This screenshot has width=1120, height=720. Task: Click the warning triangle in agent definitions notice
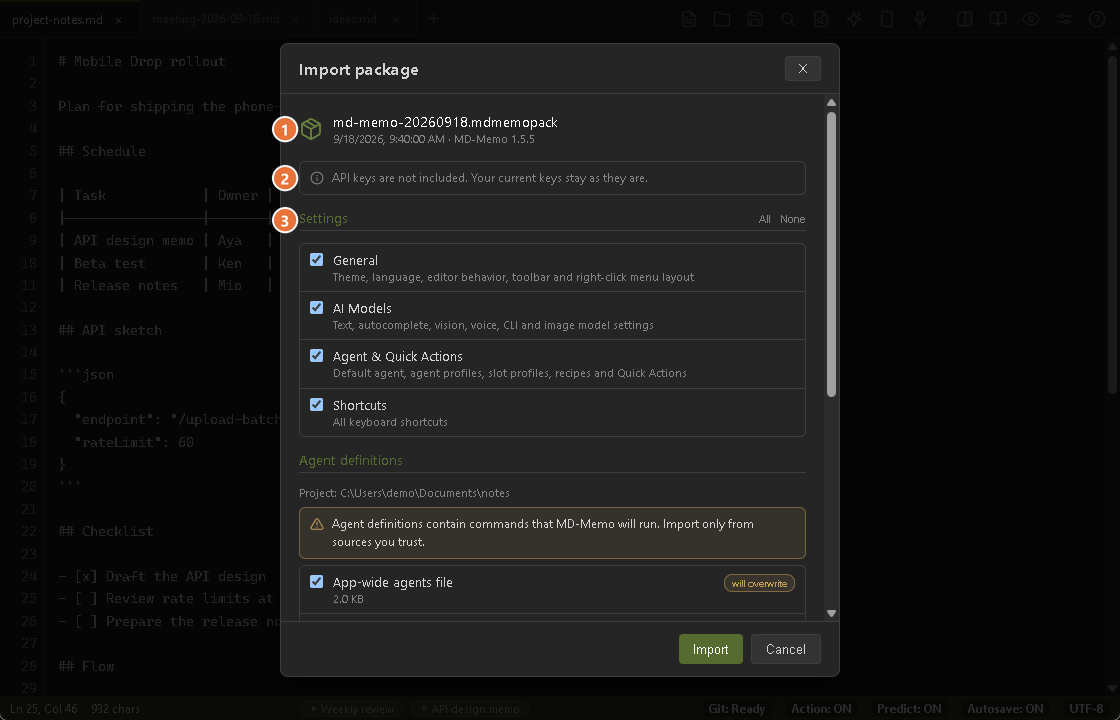[x=317, y=524]
